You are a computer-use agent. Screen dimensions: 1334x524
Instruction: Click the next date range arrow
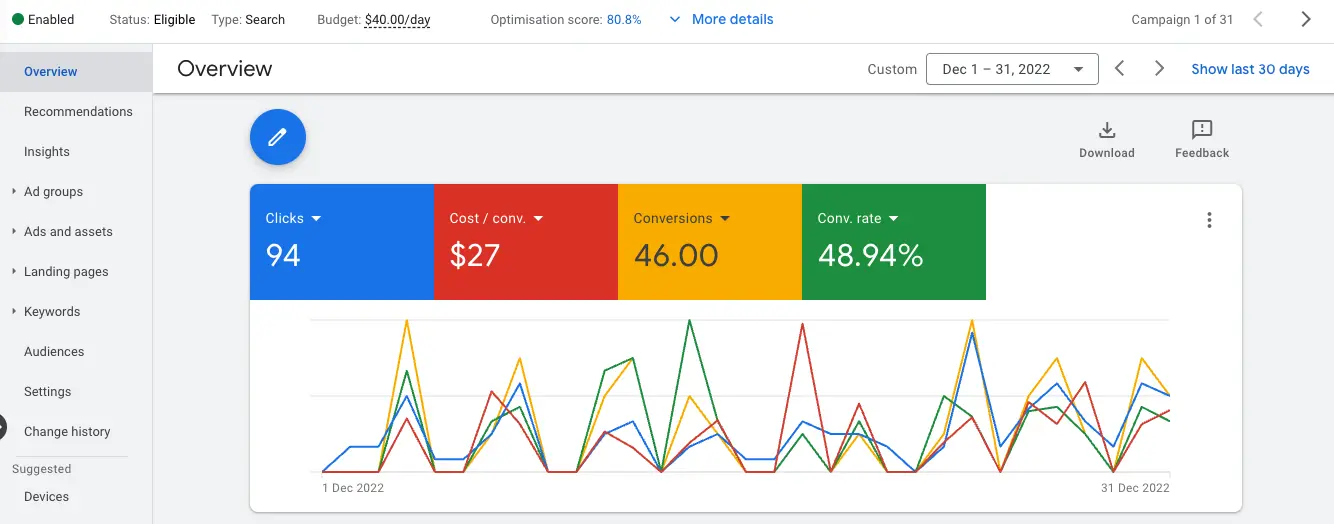[x=1159, y=69]
